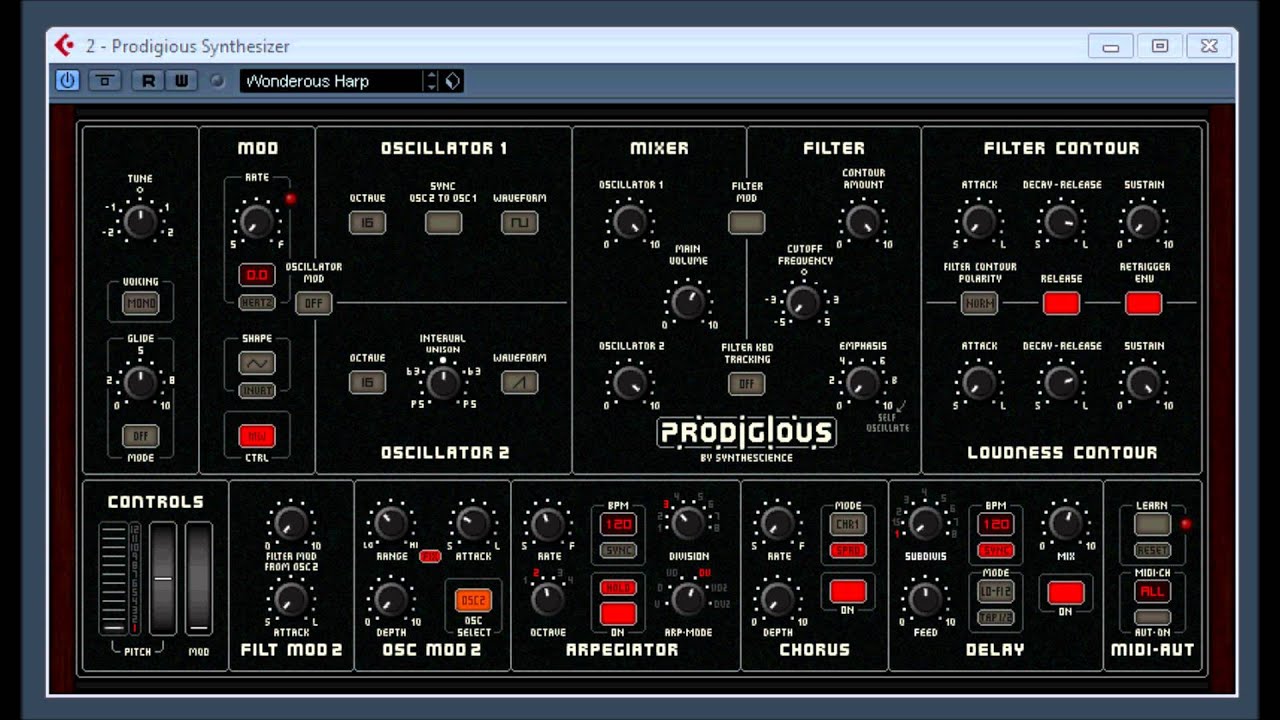Click the Interval Unison knob
This screenshot has width=1280, height=720.
tap(443, 381)
